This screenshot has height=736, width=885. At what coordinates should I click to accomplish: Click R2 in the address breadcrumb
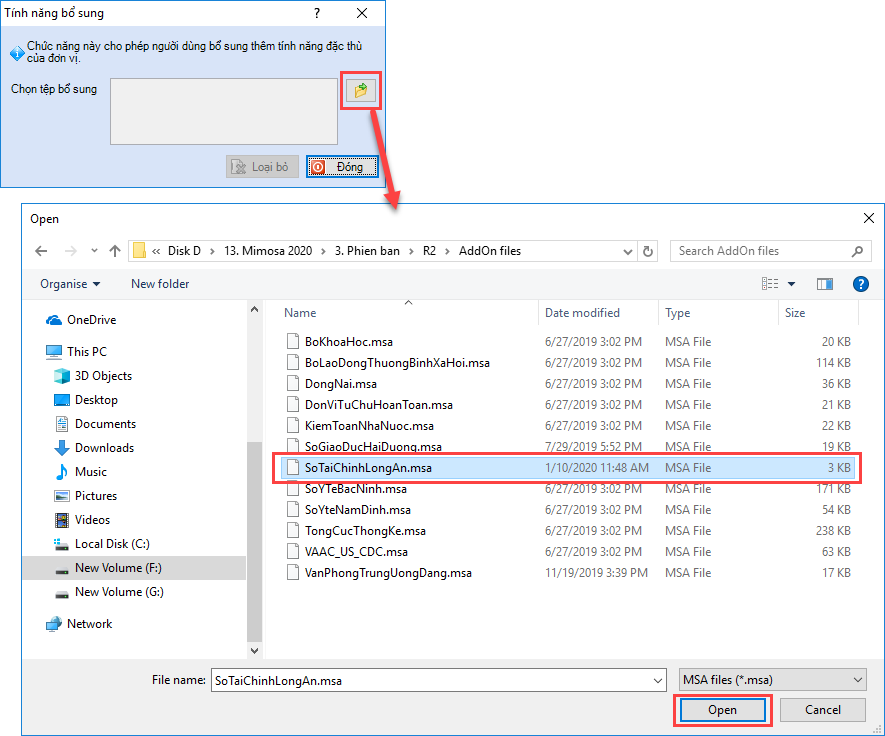tap(430, 251)
